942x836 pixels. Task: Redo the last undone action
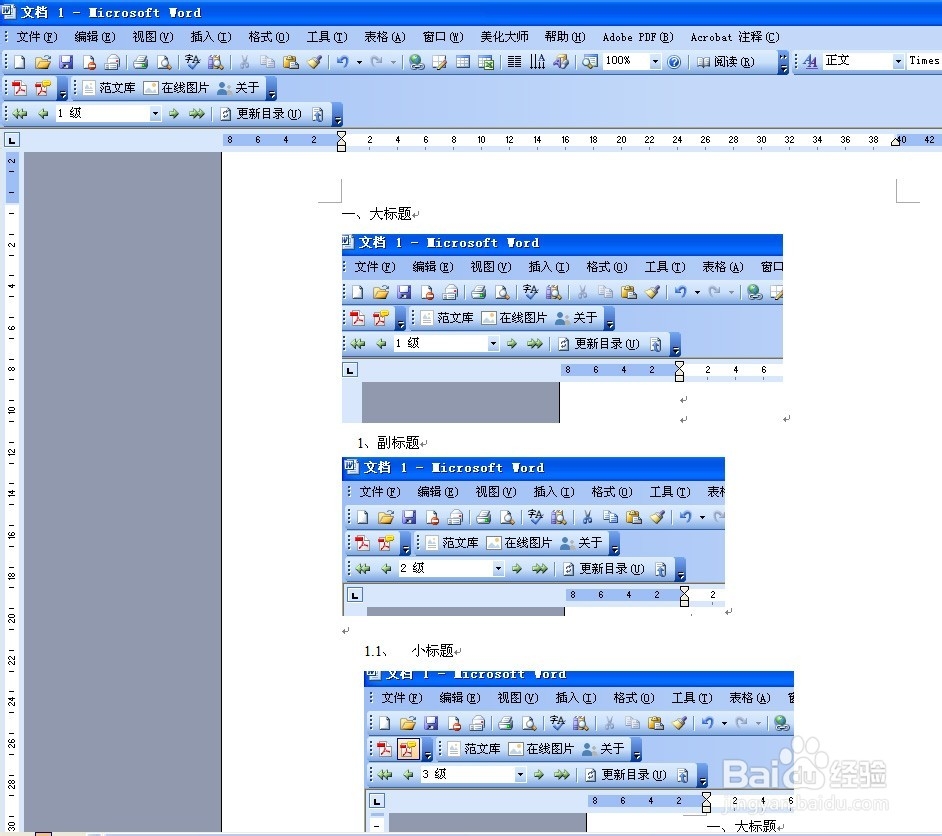click(x=377, y=62)
